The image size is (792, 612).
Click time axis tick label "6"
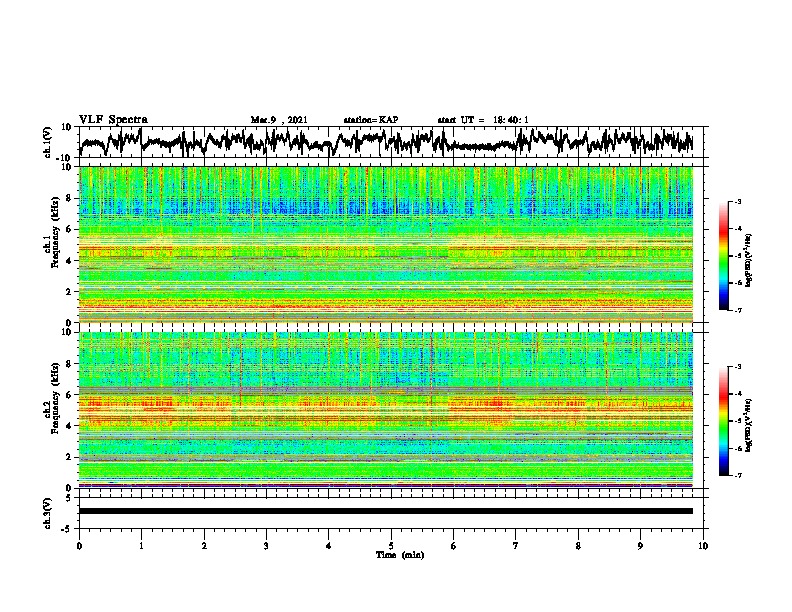point(454,546)
